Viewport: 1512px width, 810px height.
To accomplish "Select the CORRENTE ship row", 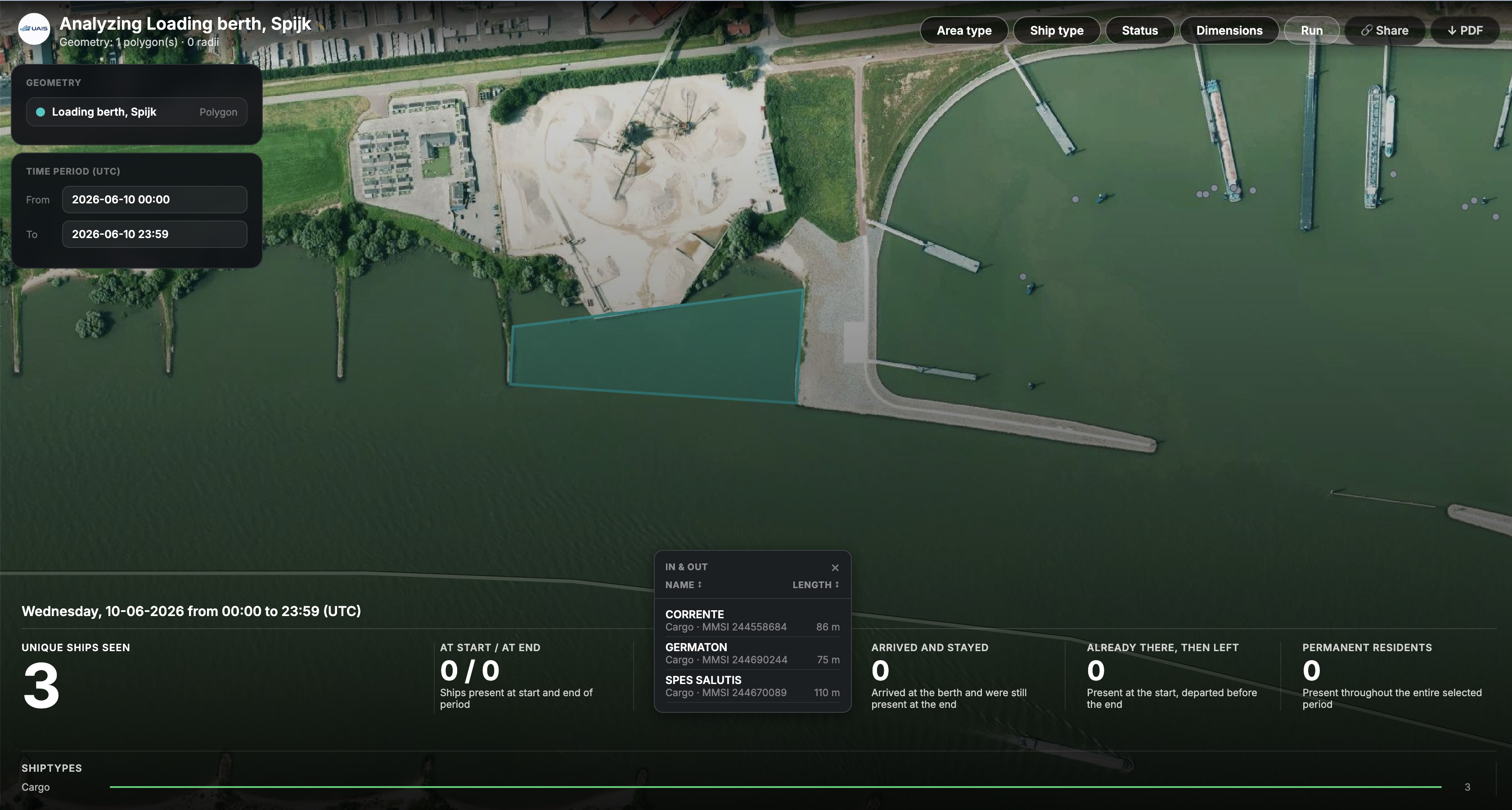I will click(752, 621).
